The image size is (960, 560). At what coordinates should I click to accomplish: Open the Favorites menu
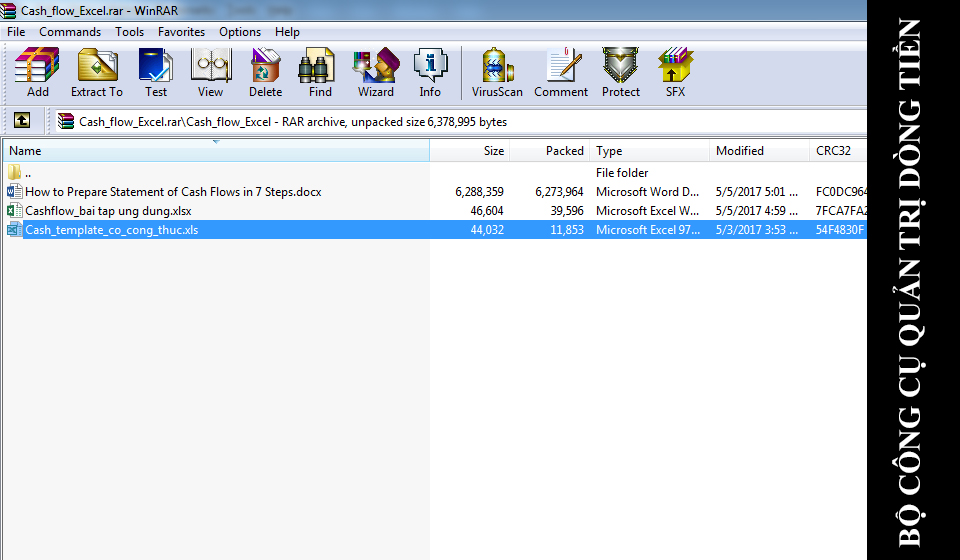point(181,32)
